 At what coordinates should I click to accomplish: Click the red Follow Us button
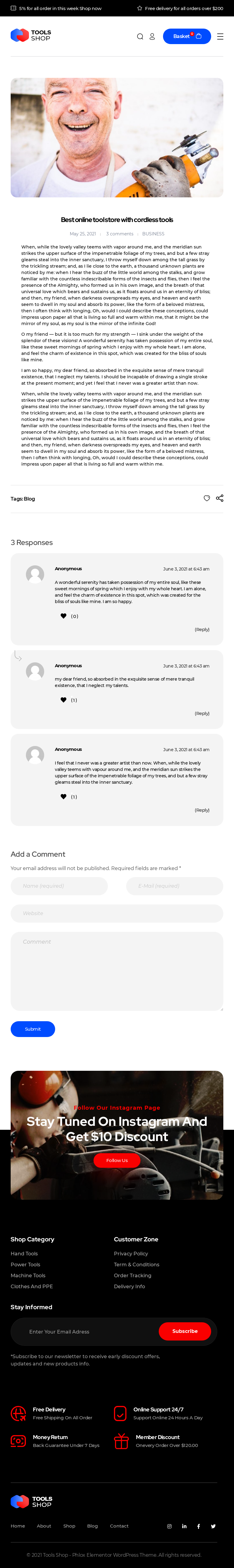click(x=117, y=1160)
